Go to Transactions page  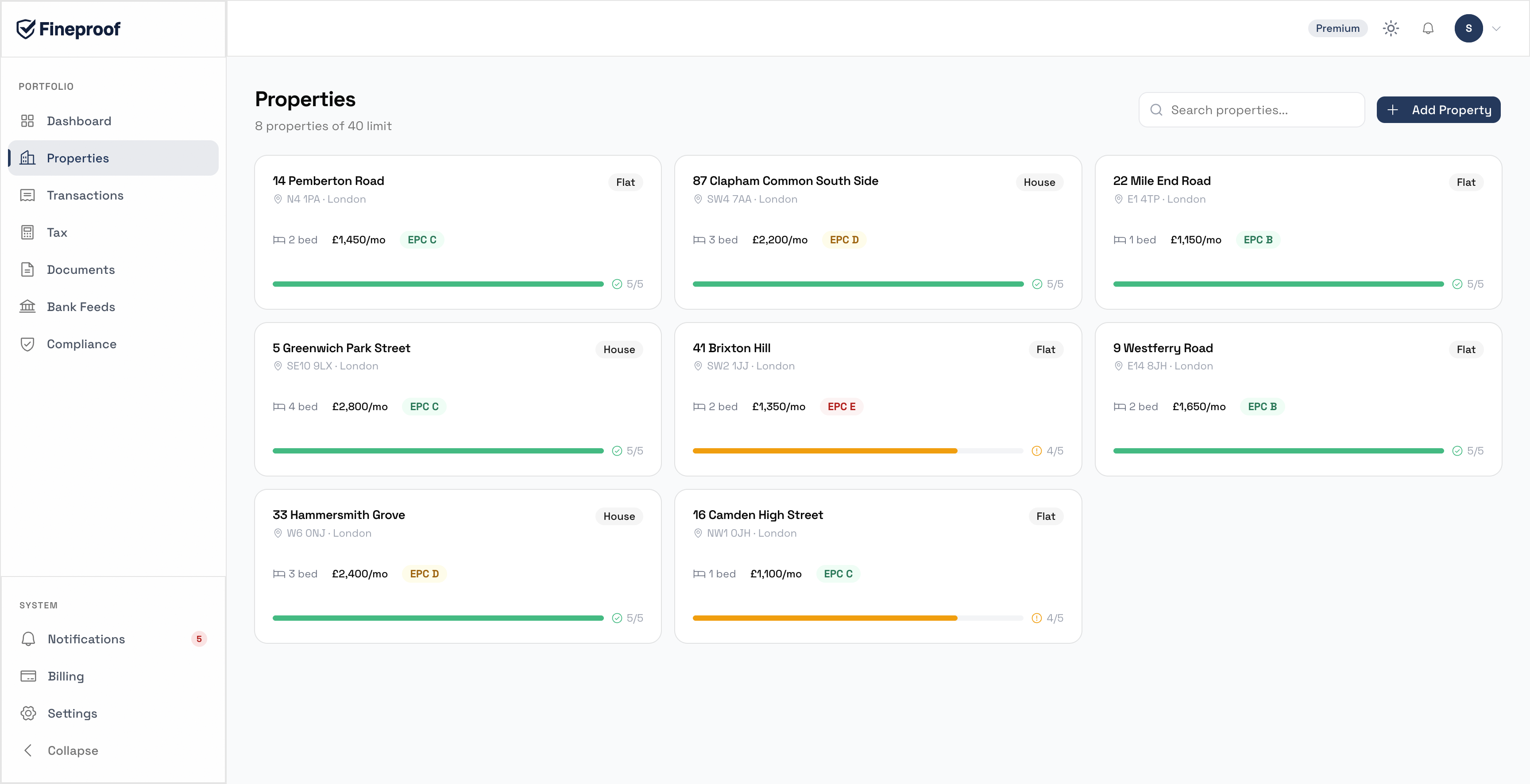85,195
